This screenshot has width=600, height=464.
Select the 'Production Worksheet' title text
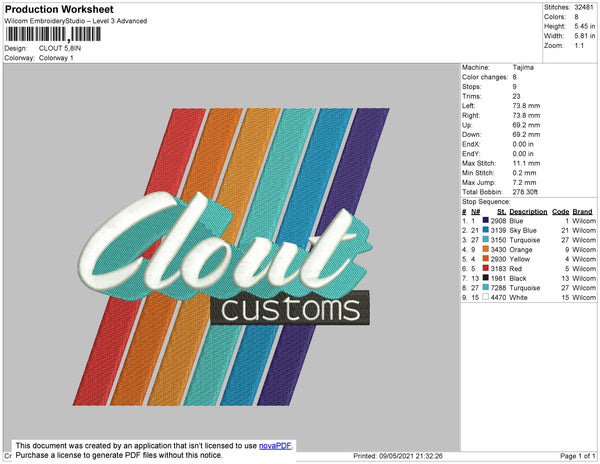tap(59, 9)
